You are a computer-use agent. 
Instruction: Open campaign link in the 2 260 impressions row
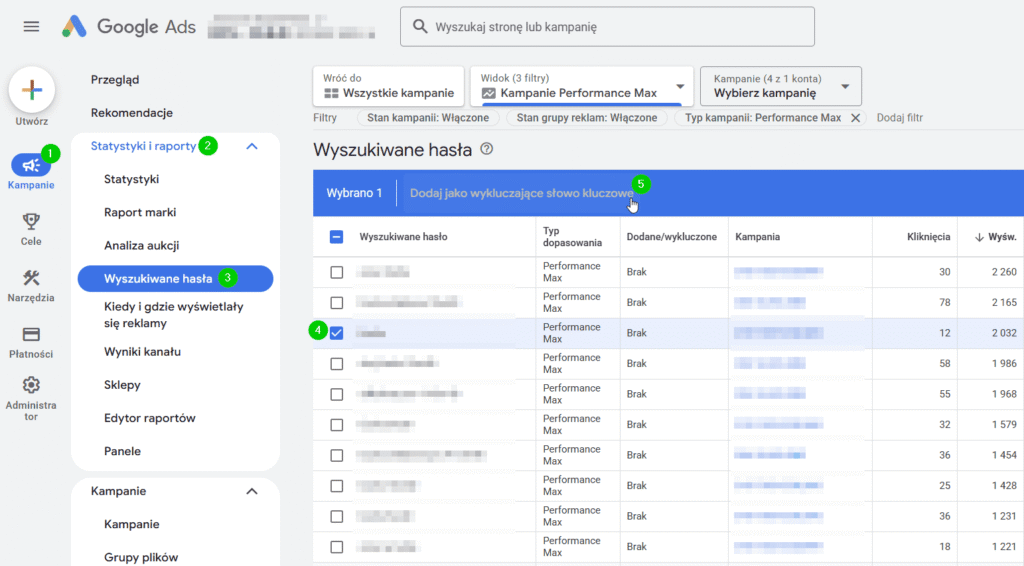pyautogui.click(x=778, y=272)
